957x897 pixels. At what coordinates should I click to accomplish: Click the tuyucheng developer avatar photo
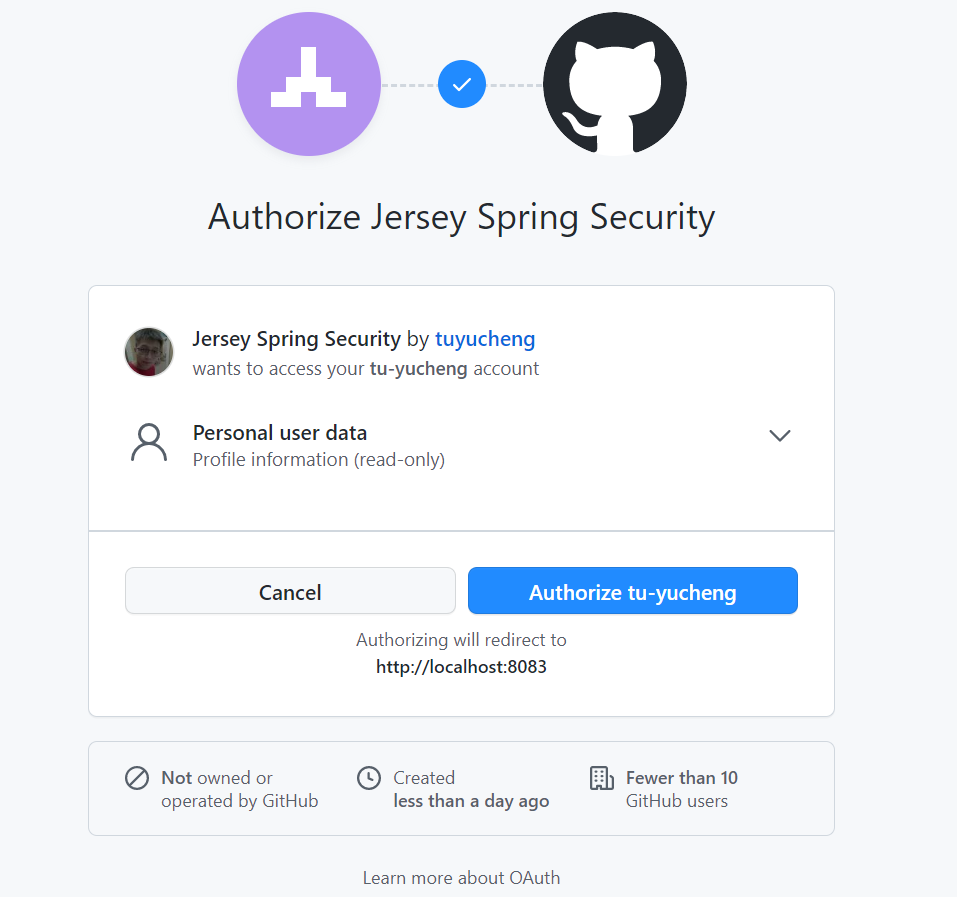(149, 352)
